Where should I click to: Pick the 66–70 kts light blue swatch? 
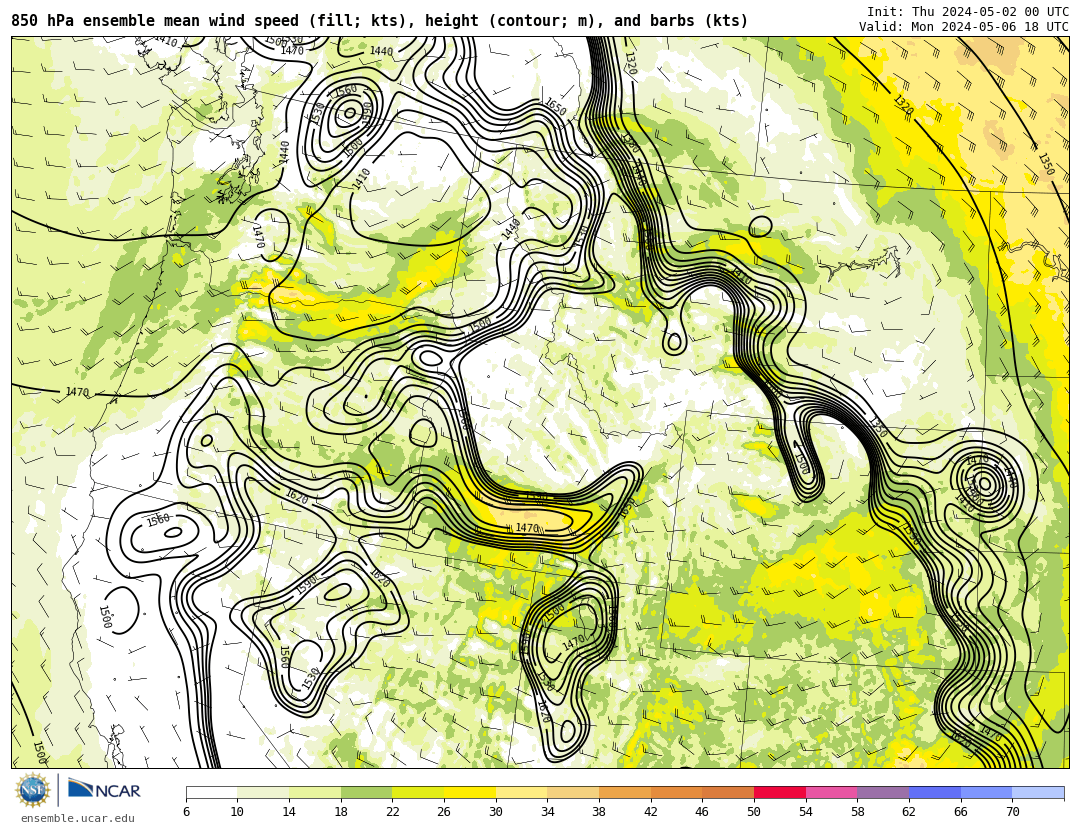coord(986,792)
